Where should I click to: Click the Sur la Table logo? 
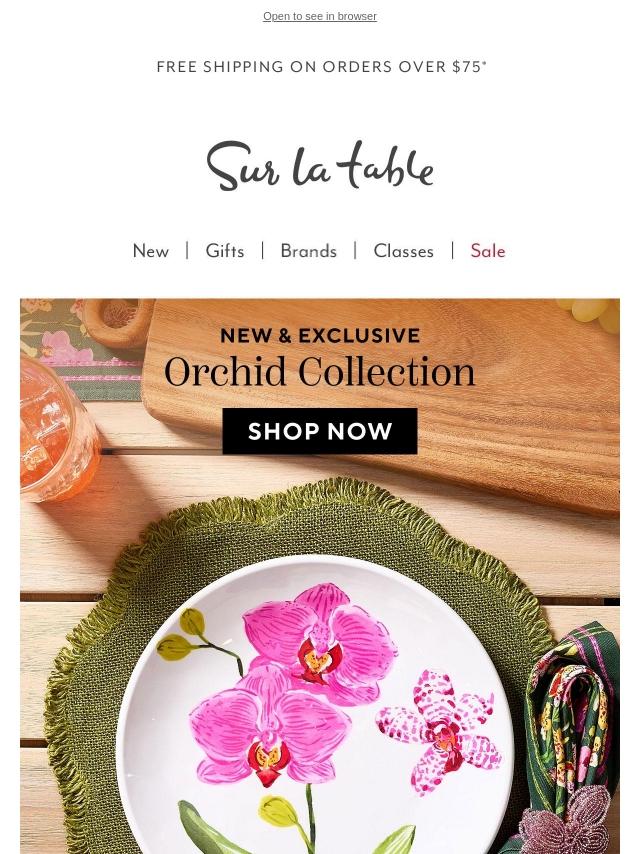[x=320, y=166]
